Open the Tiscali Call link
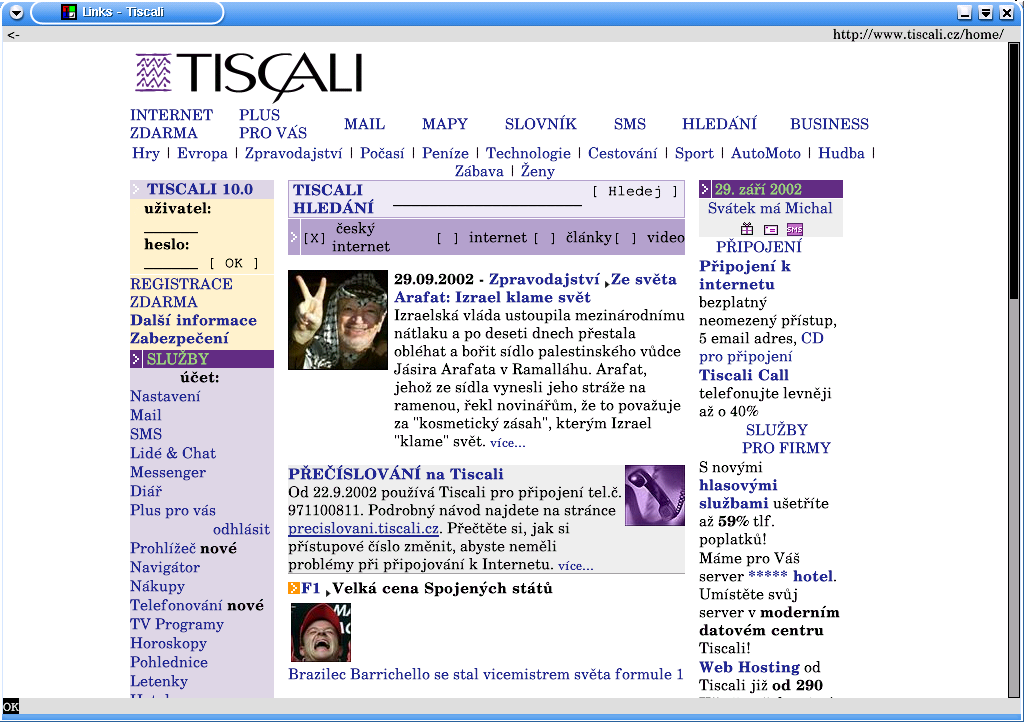 tap(744, 375)
